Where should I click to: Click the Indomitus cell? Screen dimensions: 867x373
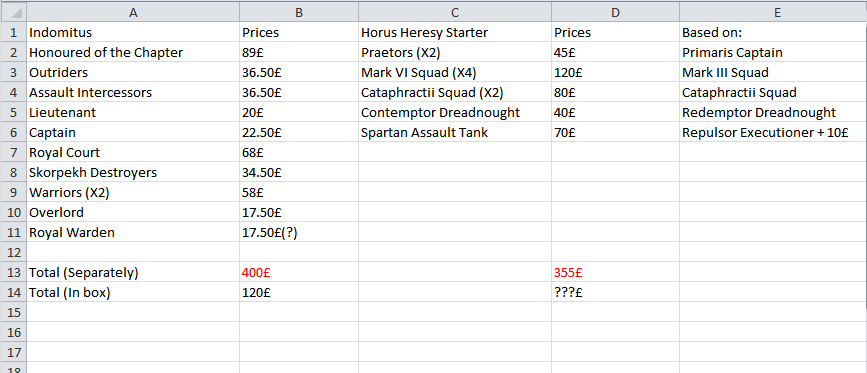tap(133, 33)
